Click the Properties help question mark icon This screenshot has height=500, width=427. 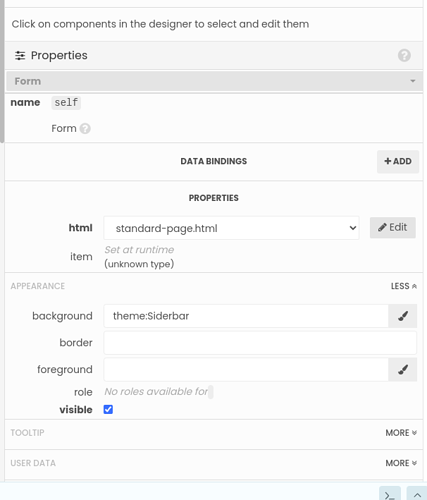pyautogui.click(x=404, y=55)
